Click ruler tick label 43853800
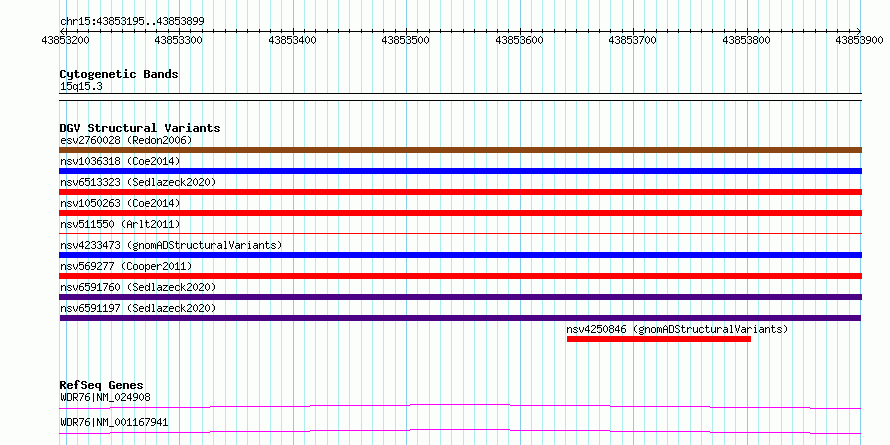Viewport: 890px width, 445px height. (x=747, y=40)
